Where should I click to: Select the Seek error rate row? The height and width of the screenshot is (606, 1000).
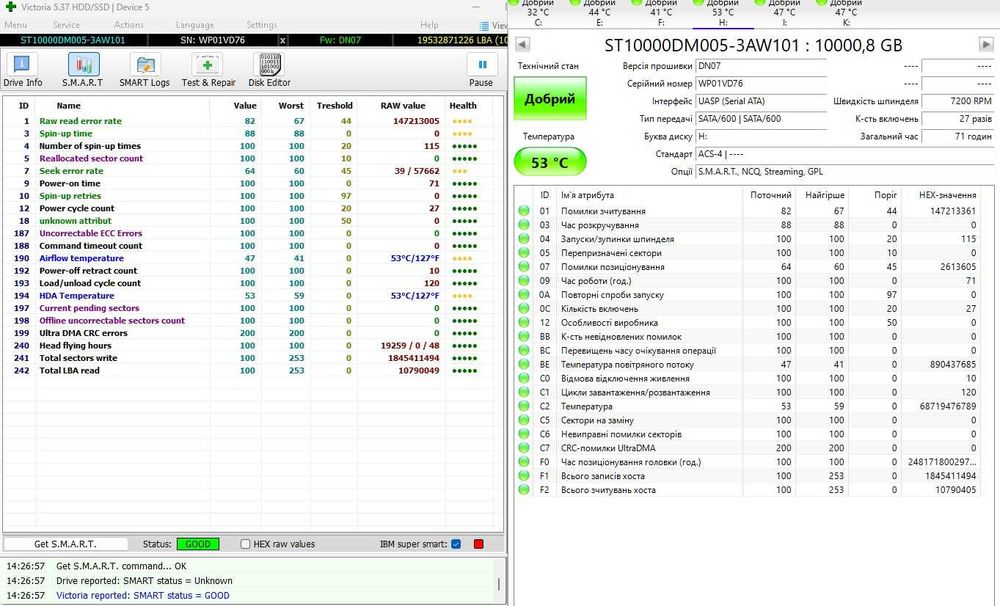[249, 171]
